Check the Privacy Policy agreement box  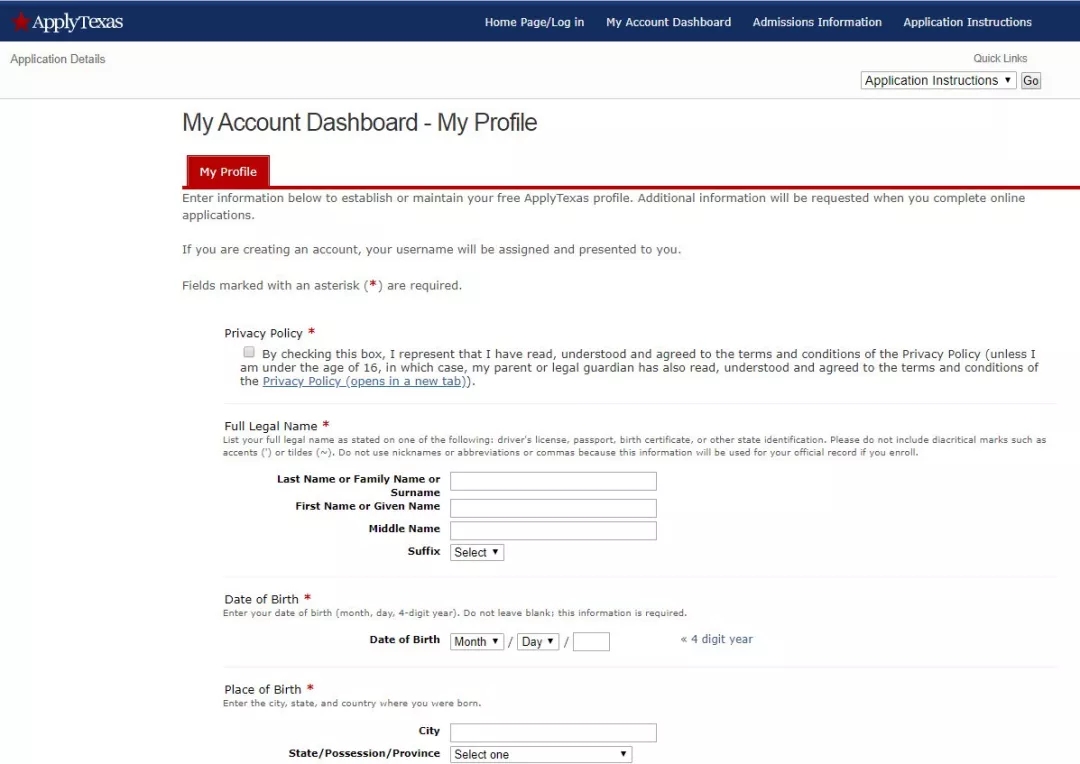249,352
